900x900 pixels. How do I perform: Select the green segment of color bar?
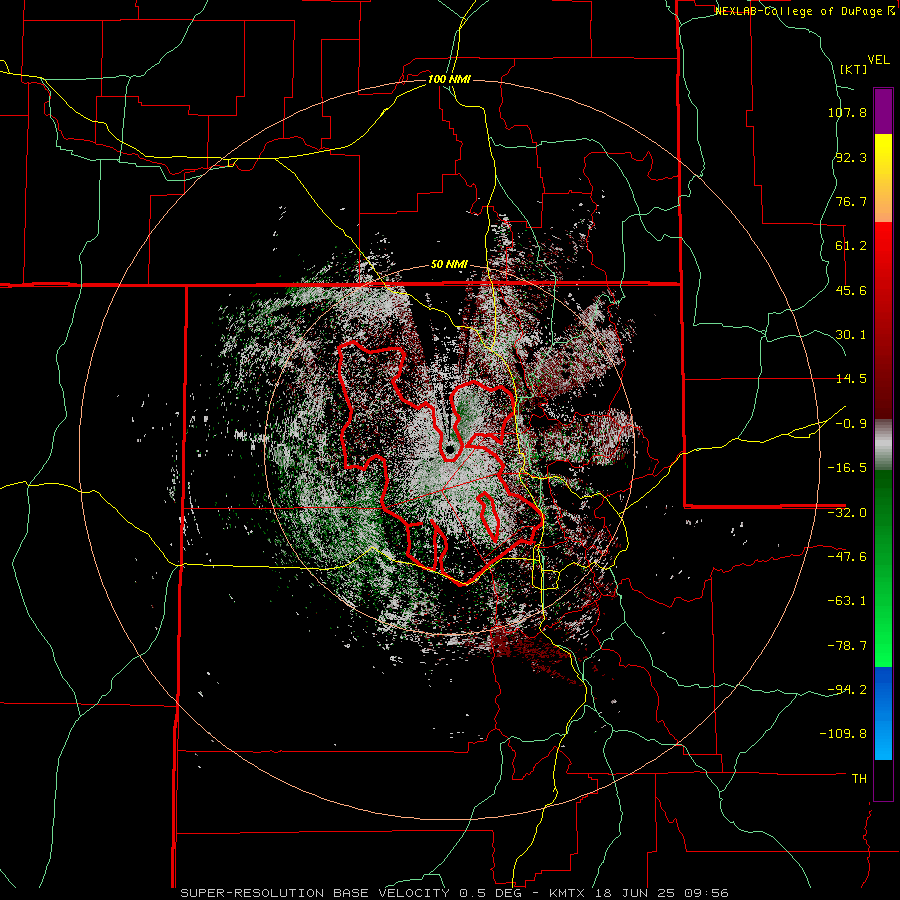click(883, 568)
